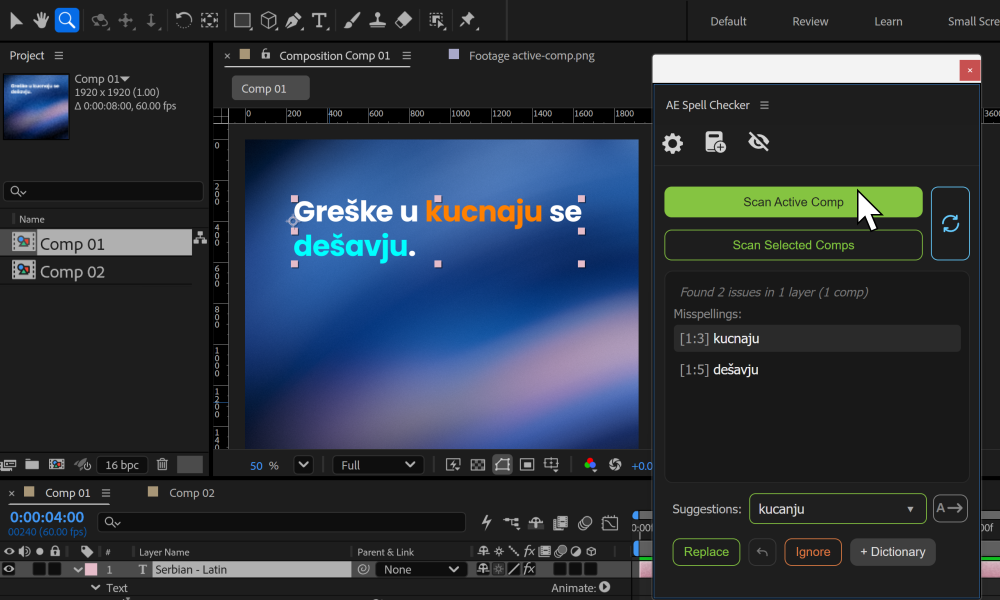
Task: Click the pink label color of Serbian - Latin layer
Action: [91, 569]
